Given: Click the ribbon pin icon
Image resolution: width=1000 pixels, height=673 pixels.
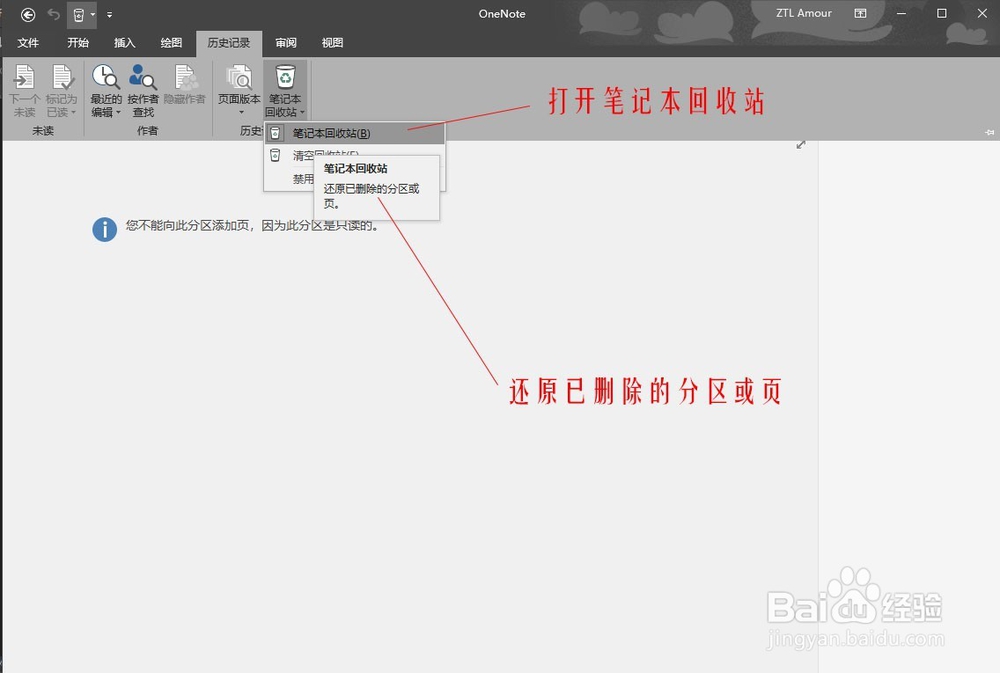Looking at the screenshot, I should [989, 132].
